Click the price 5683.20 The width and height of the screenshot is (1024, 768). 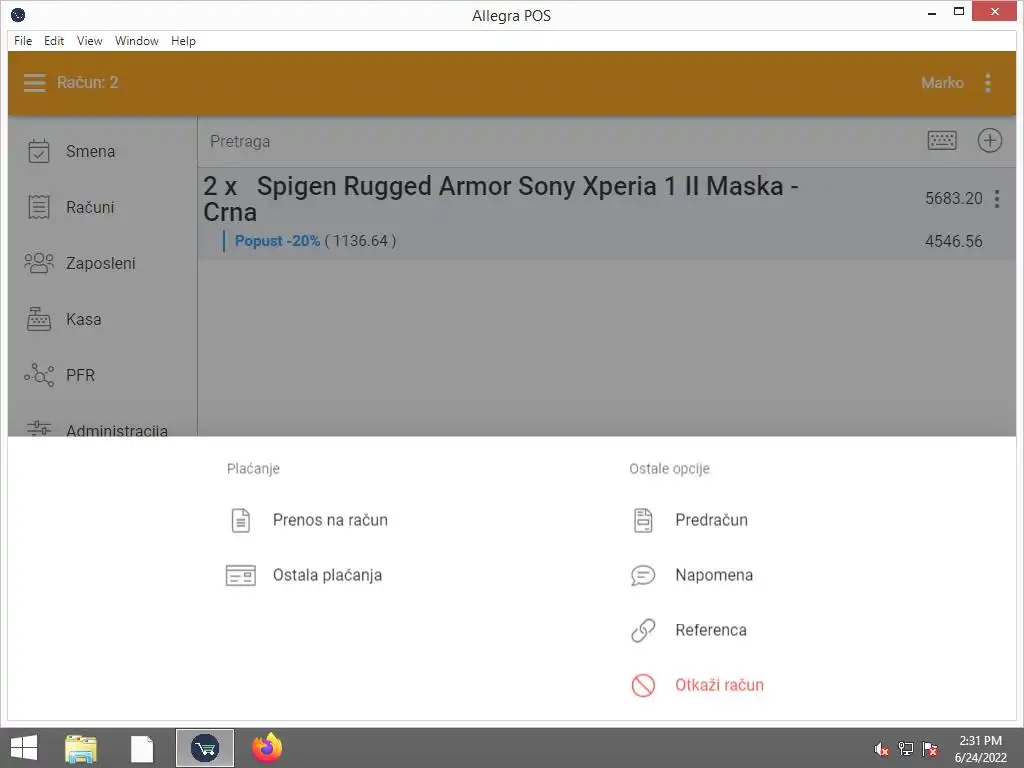953,199
